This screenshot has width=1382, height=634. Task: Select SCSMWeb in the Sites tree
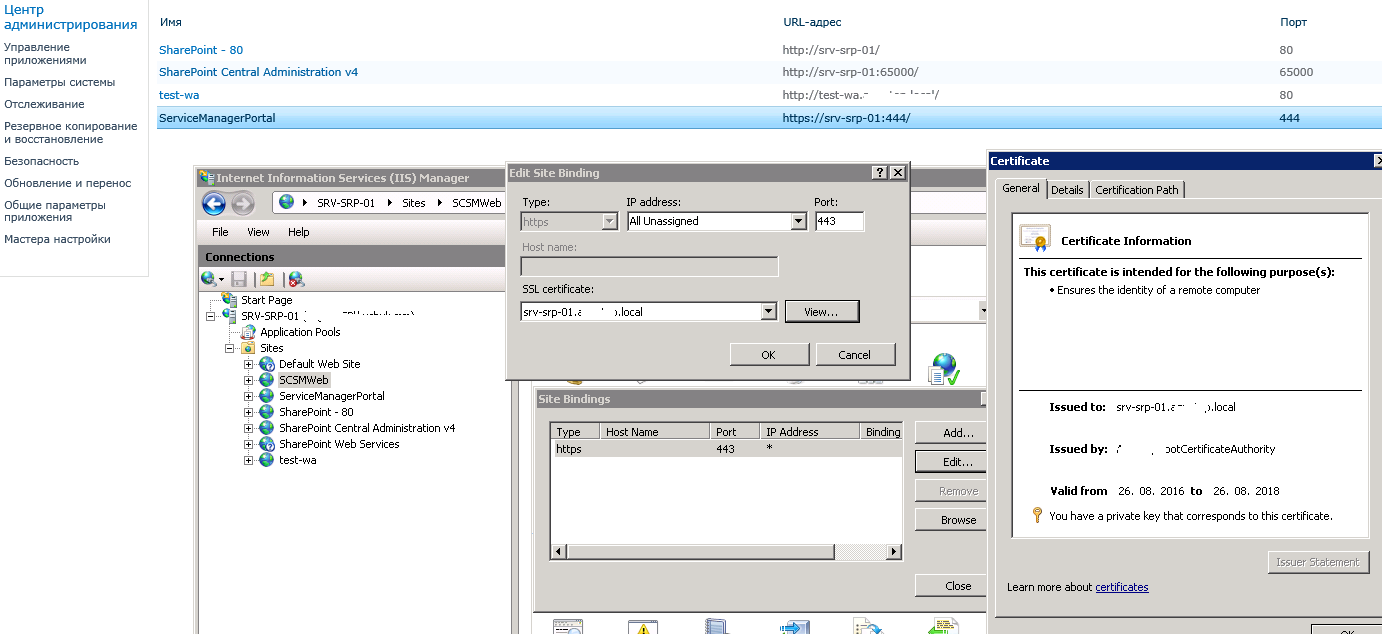tap(304, 380)
